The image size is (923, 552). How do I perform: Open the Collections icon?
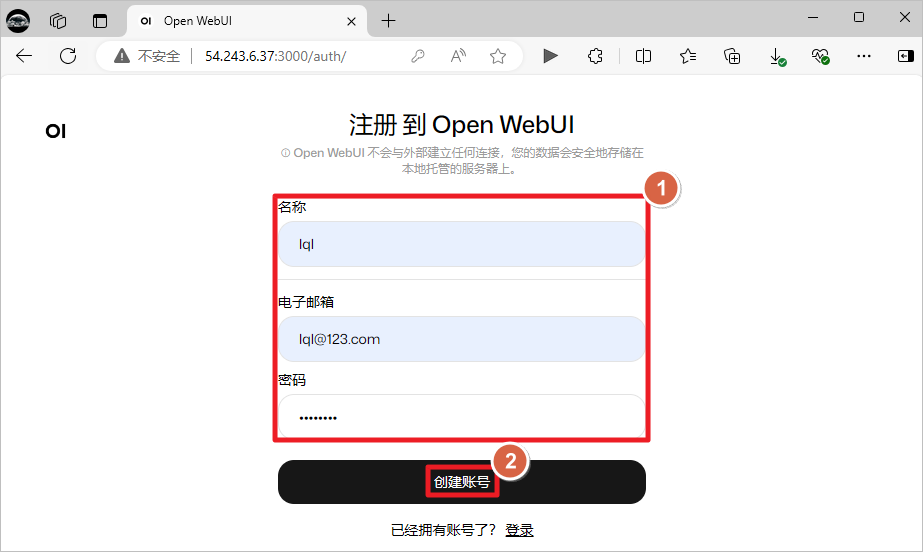click(x=732, y=56)
